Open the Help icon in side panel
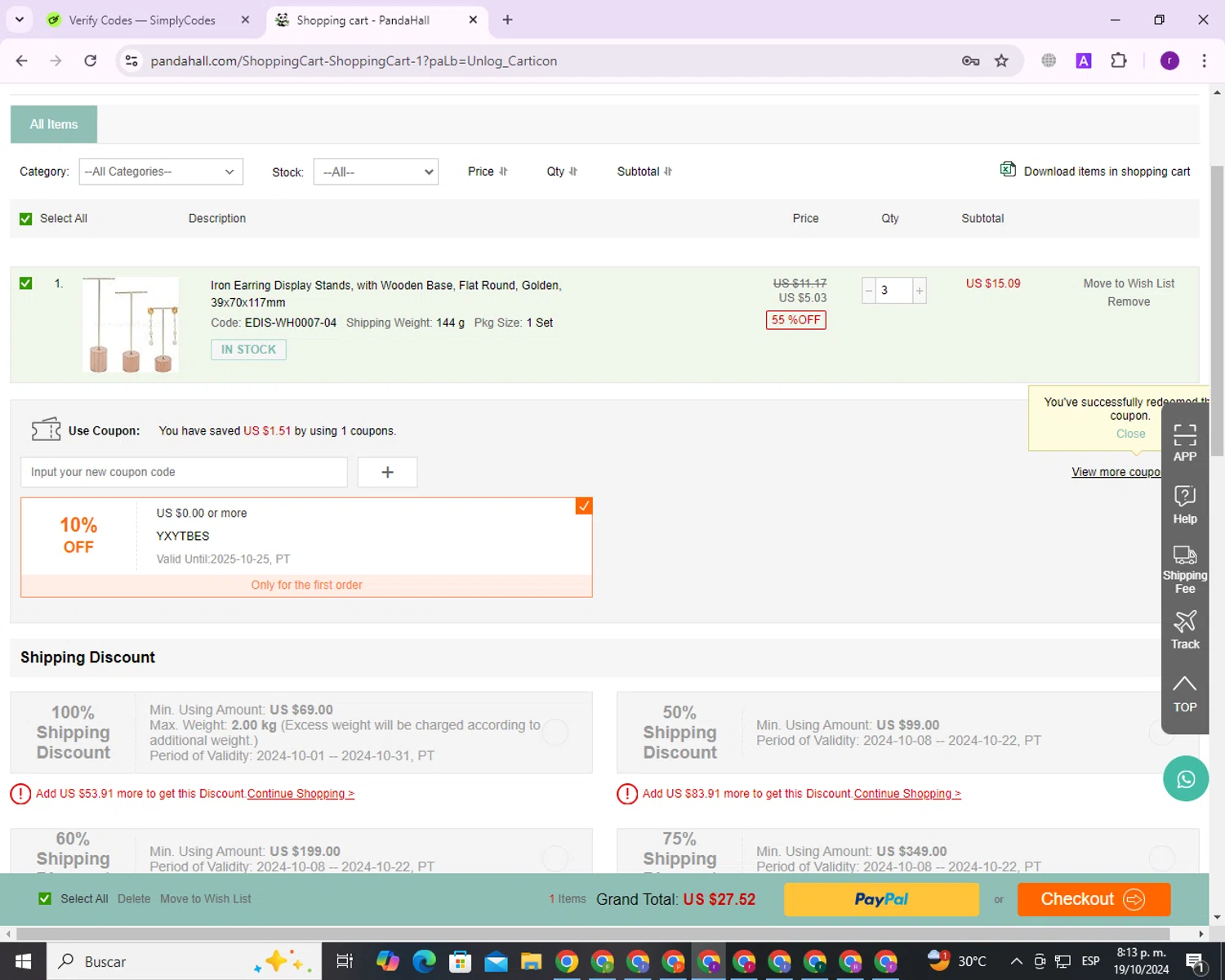Viewport: 1225px width, 980px height. [x=1184, y=496]
